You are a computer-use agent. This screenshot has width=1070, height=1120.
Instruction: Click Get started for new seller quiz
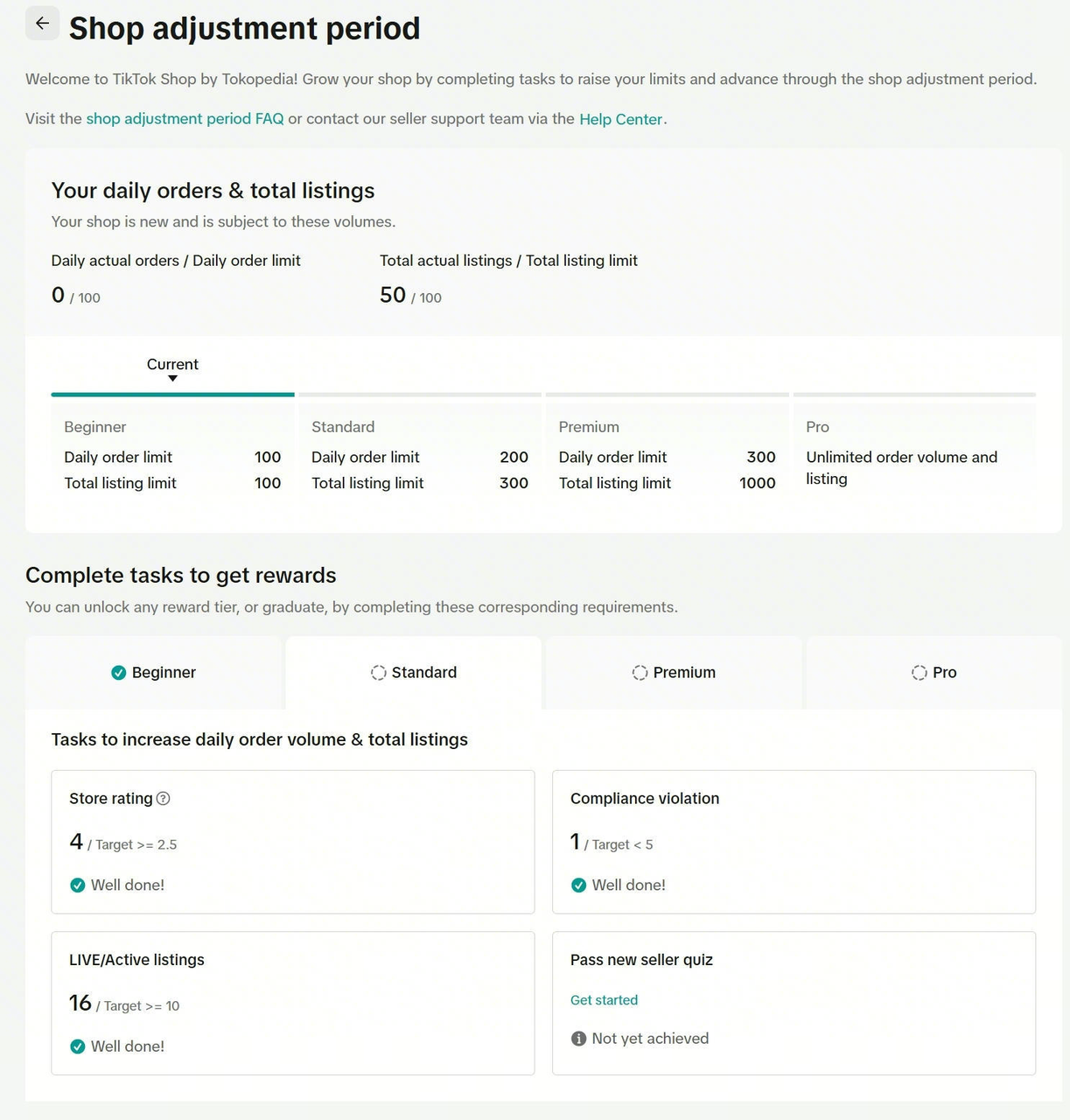tap(604, 1000)
